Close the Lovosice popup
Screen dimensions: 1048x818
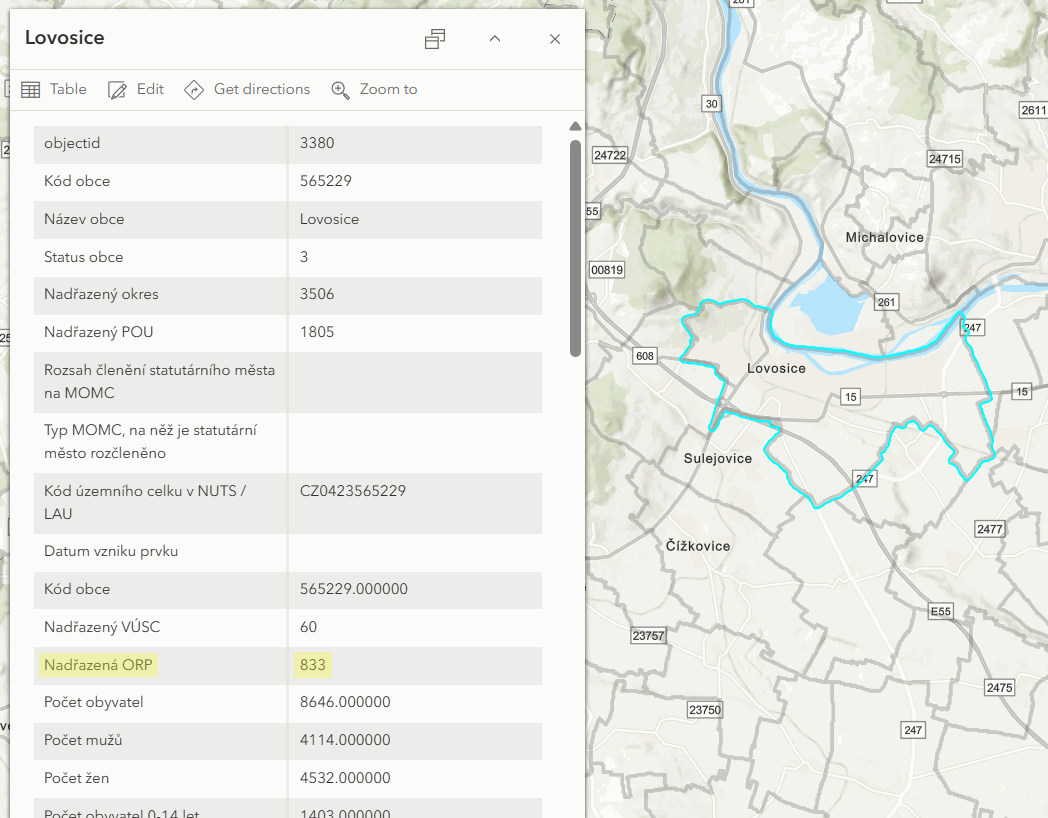[555, 39]
